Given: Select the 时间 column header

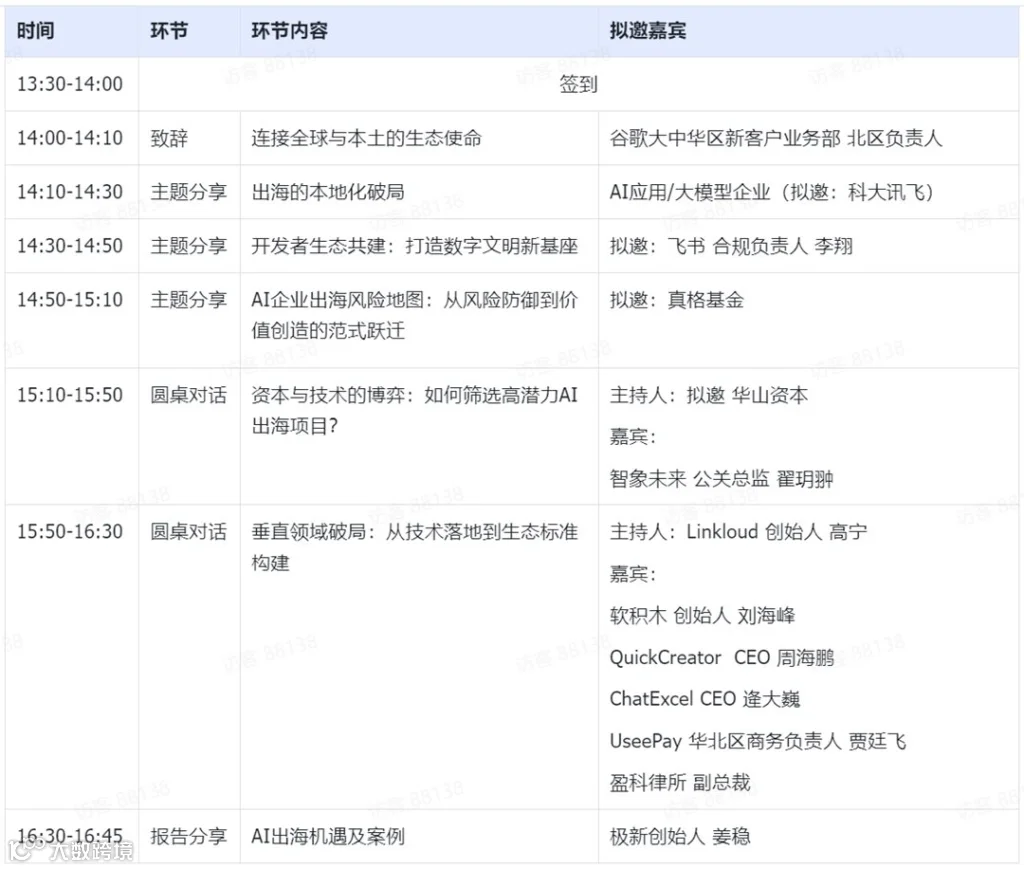Looking at the screenshot, I should tap(36, 30).
